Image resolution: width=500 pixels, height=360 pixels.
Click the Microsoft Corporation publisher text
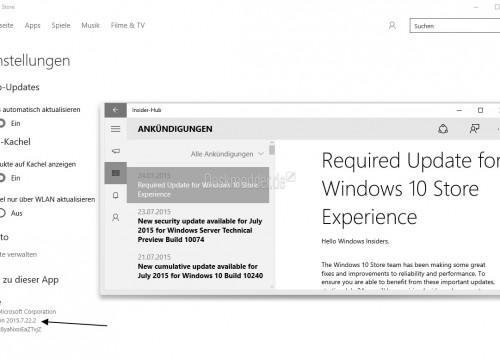click(x=28, y=312)
